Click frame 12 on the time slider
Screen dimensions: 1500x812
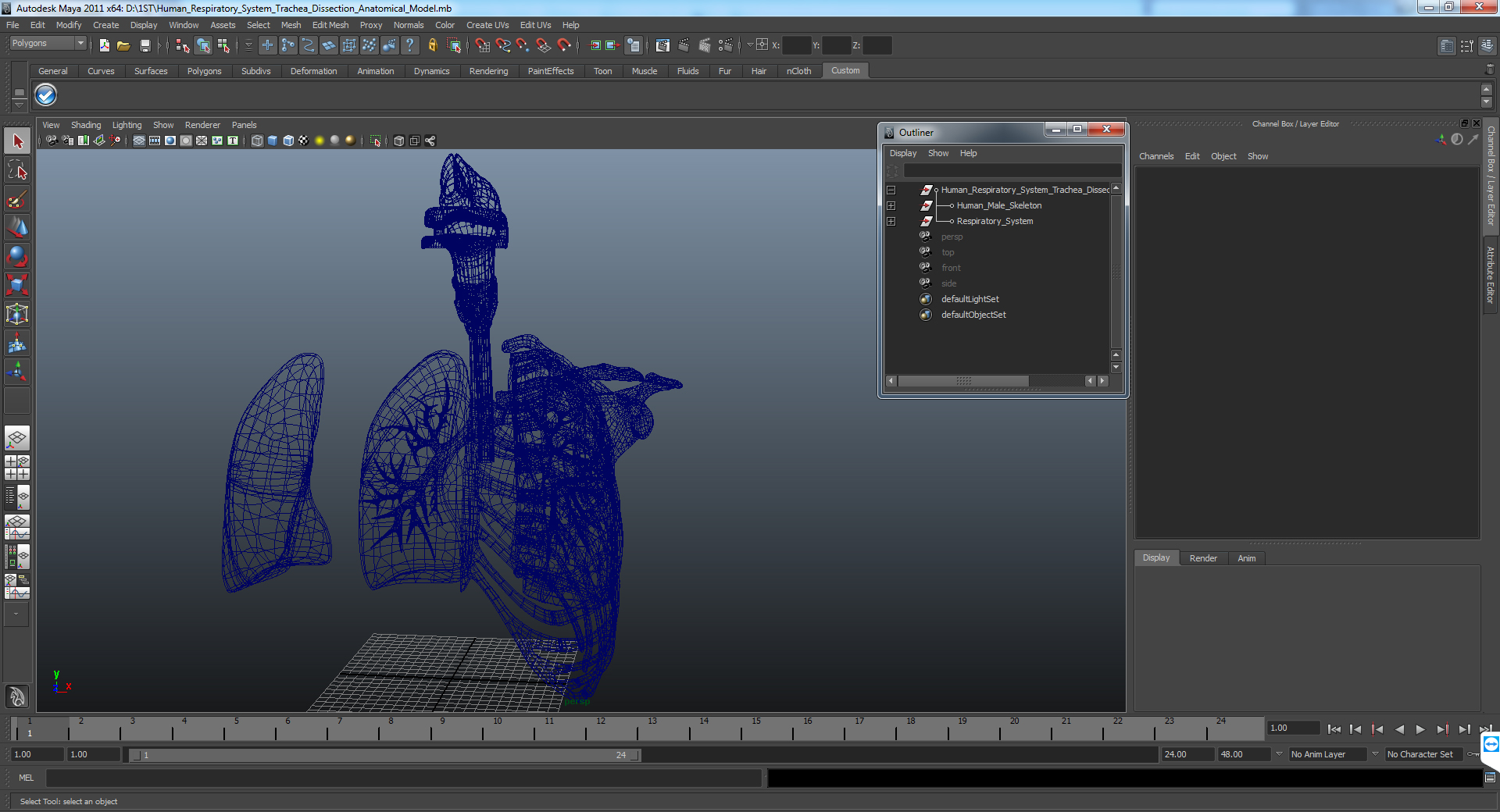(x=601, y=729)
